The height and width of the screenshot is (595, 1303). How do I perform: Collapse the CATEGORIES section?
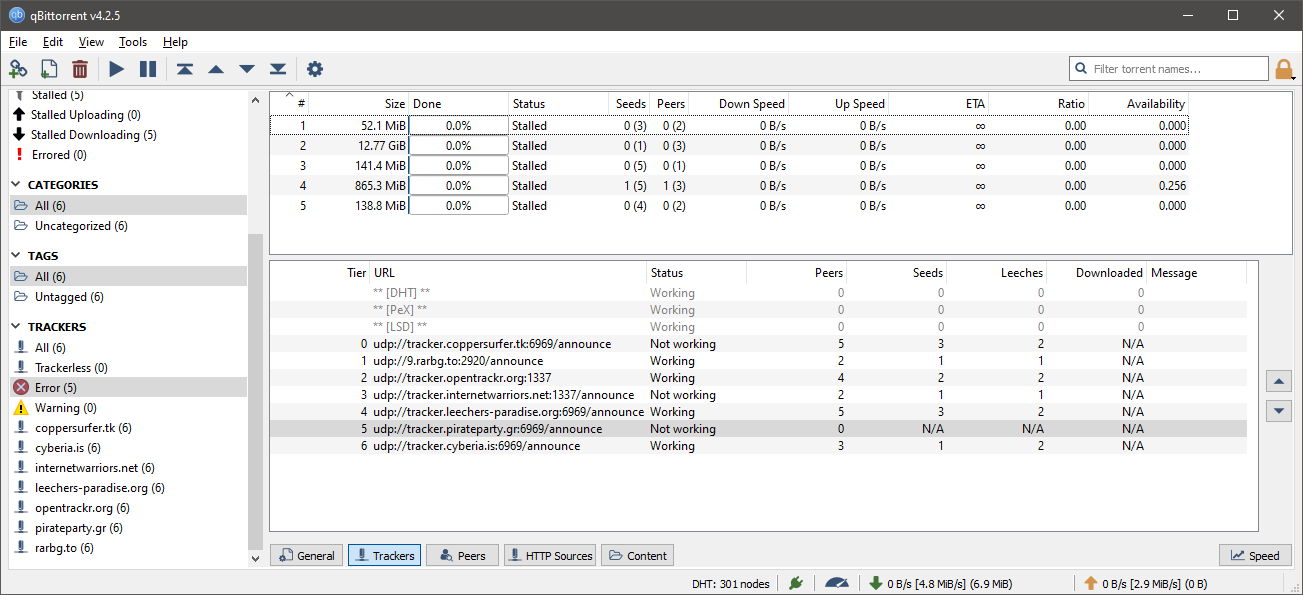(17, 185)
